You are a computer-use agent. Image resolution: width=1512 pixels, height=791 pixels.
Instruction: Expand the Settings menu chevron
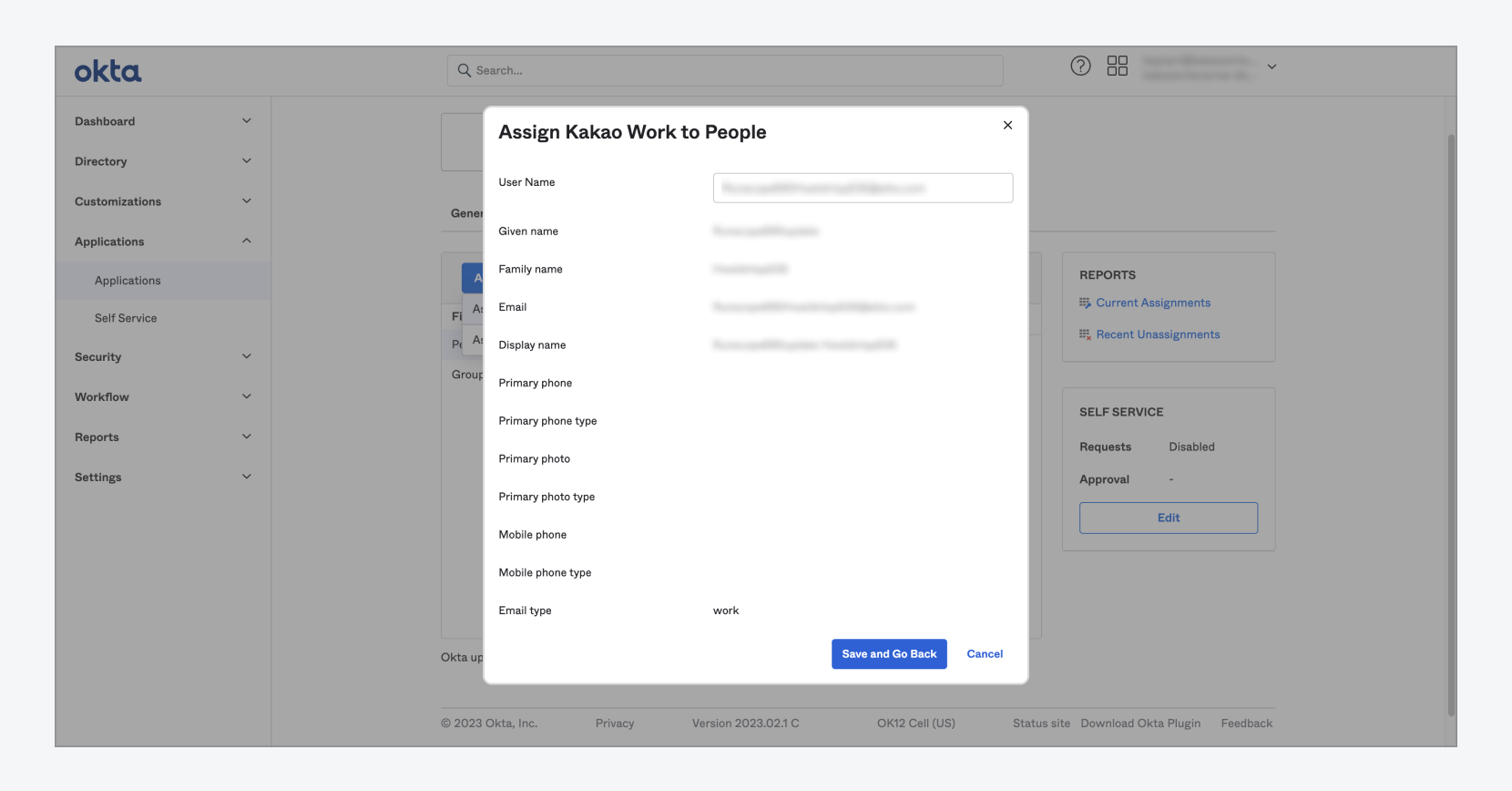pos(246,478)
